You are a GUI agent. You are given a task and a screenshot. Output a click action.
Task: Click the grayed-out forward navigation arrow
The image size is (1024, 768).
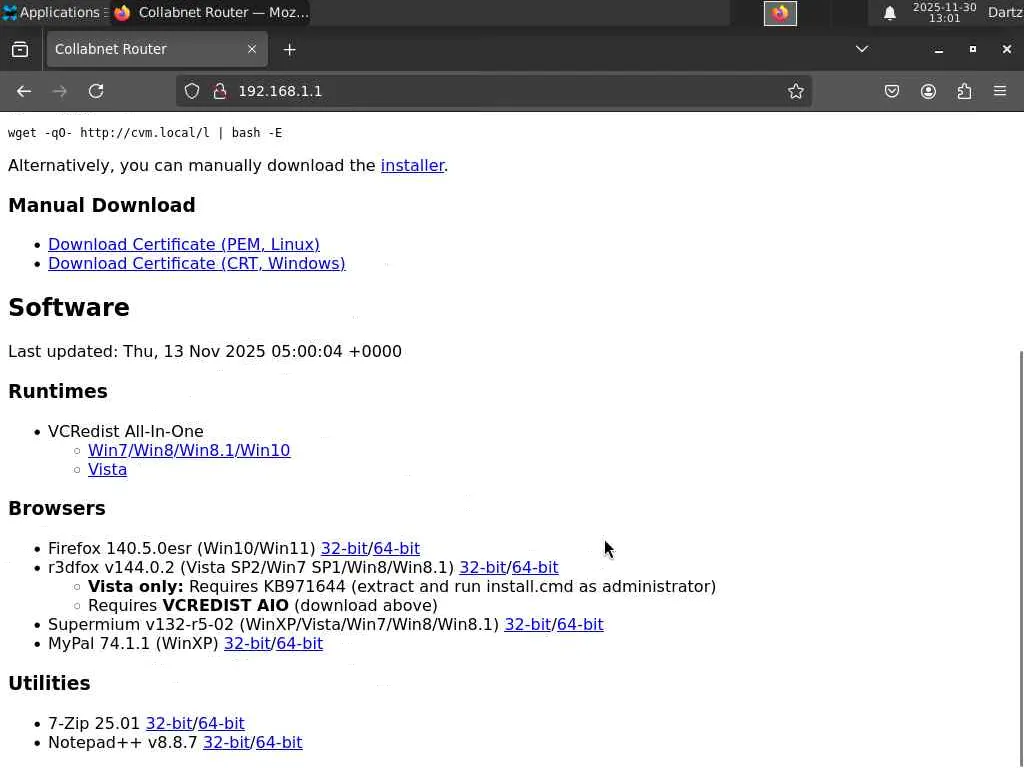pos(59,91)
